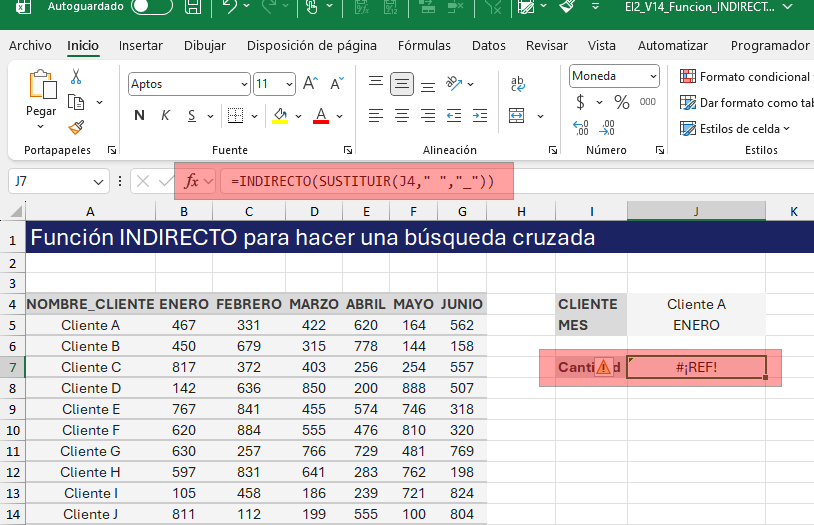Toggle the Autoguardado switch

[151, 7]
